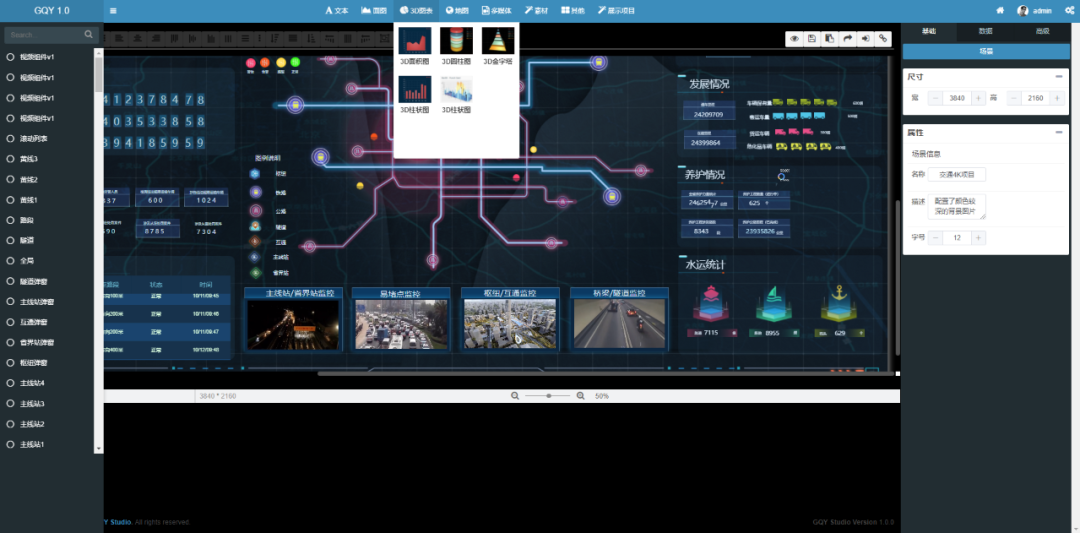Click the share arrow icon in canvas toolbar

[848, 39]
